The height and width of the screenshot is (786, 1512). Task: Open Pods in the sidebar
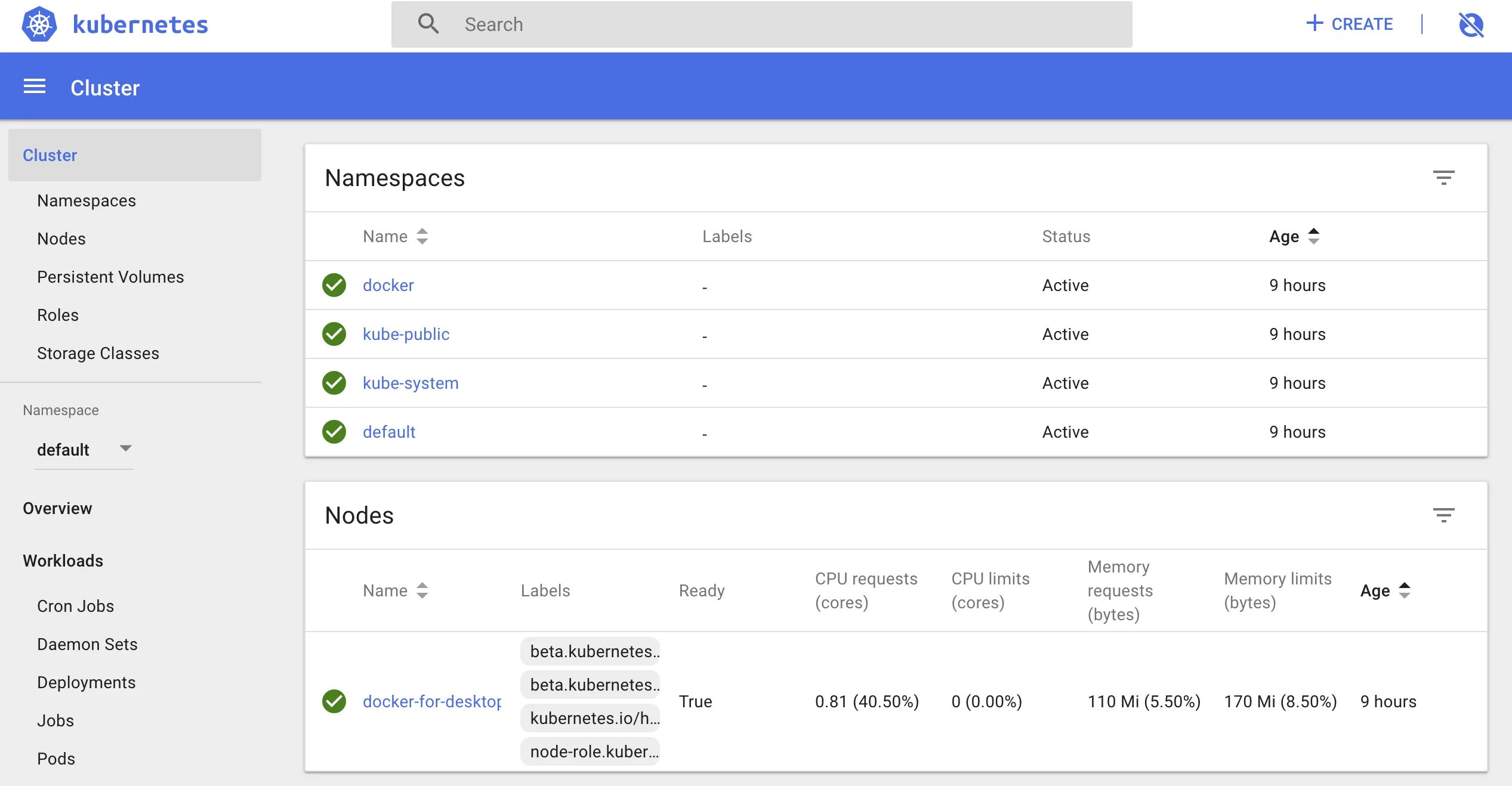click(56, 759)
